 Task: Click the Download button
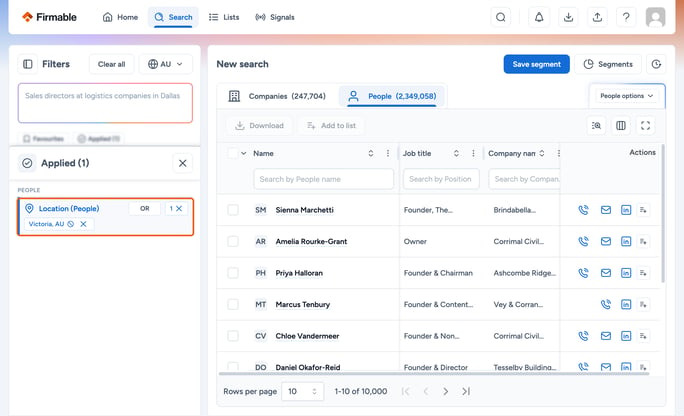coord(260,126)
